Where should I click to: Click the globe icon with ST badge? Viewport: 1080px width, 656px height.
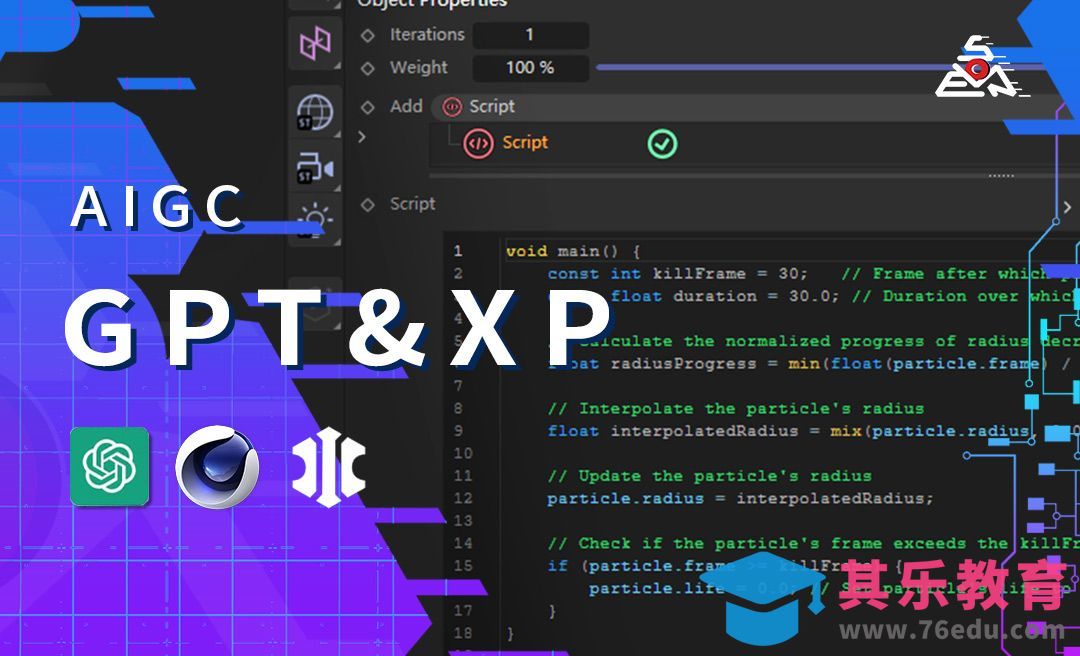(x=314, y=112)
